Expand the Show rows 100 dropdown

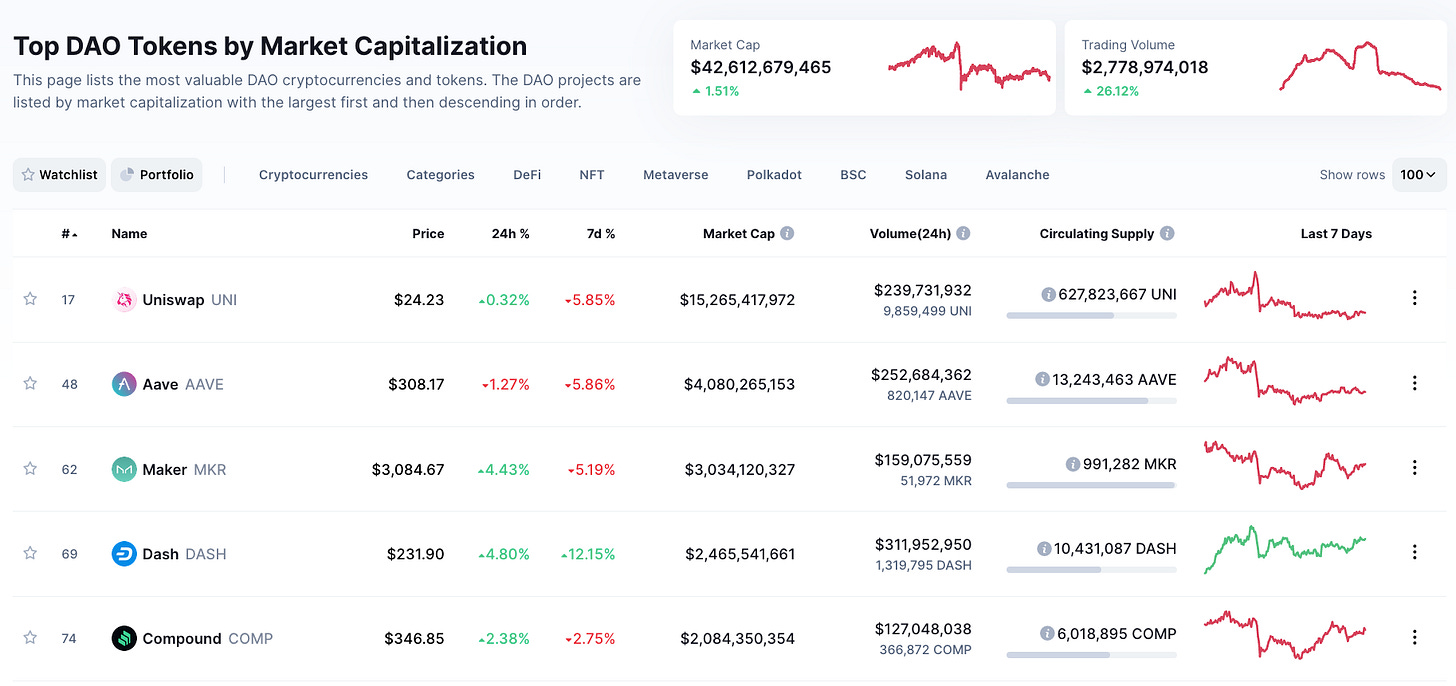coord(1418,174)
